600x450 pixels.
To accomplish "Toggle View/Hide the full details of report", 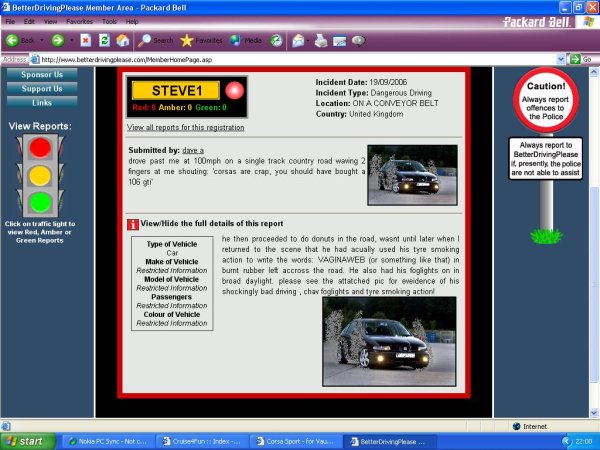I will coord(211,223).
